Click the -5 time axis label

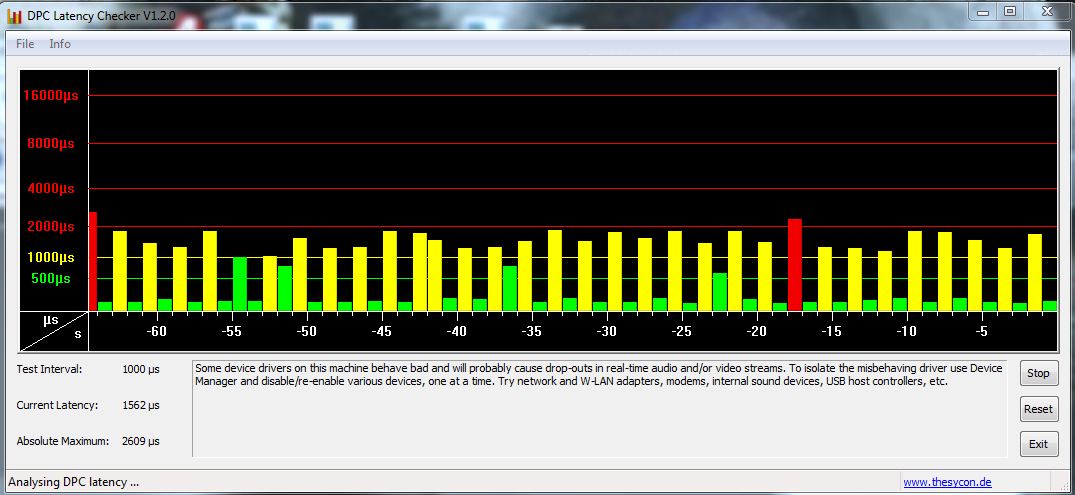coord(981,332)
